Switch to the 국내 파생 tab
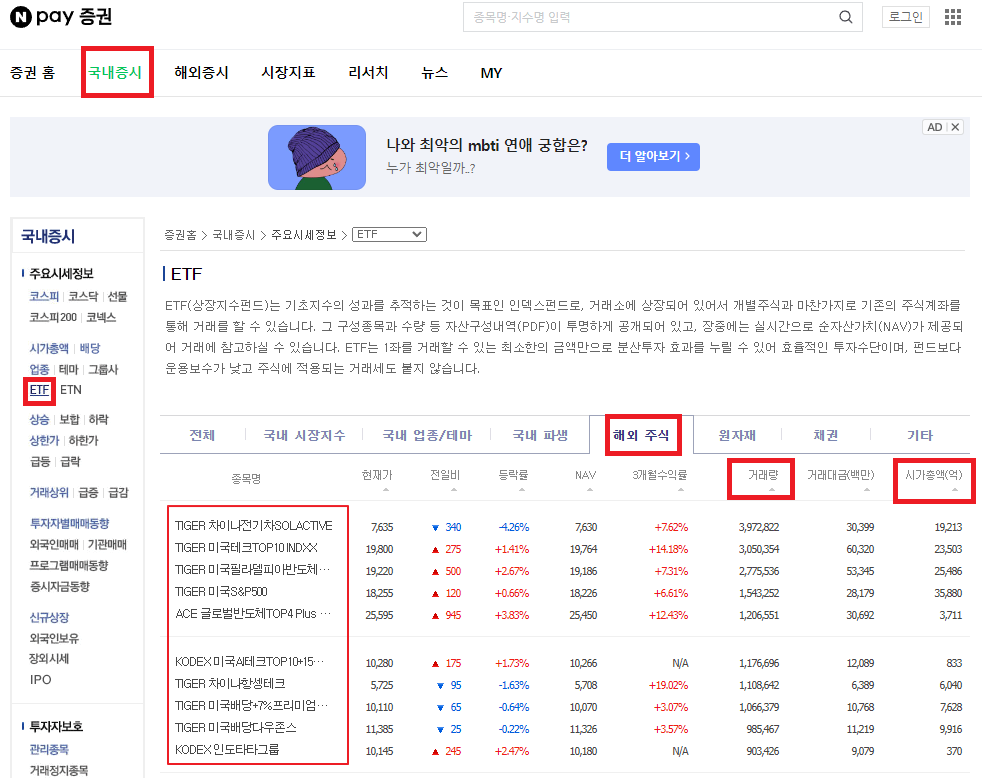This screenshot has height=778, width=982. tap(540, 435)
